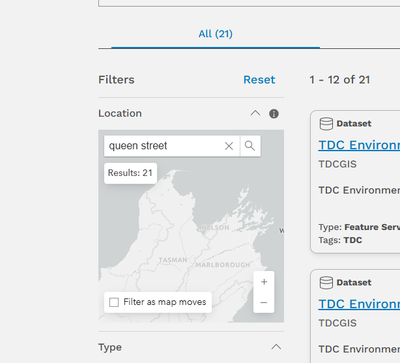The width and height of the screenshot is (400, 363).
Task: Click the Marlborough label on map
Action: pyautogui.click(x=223, y=265)
